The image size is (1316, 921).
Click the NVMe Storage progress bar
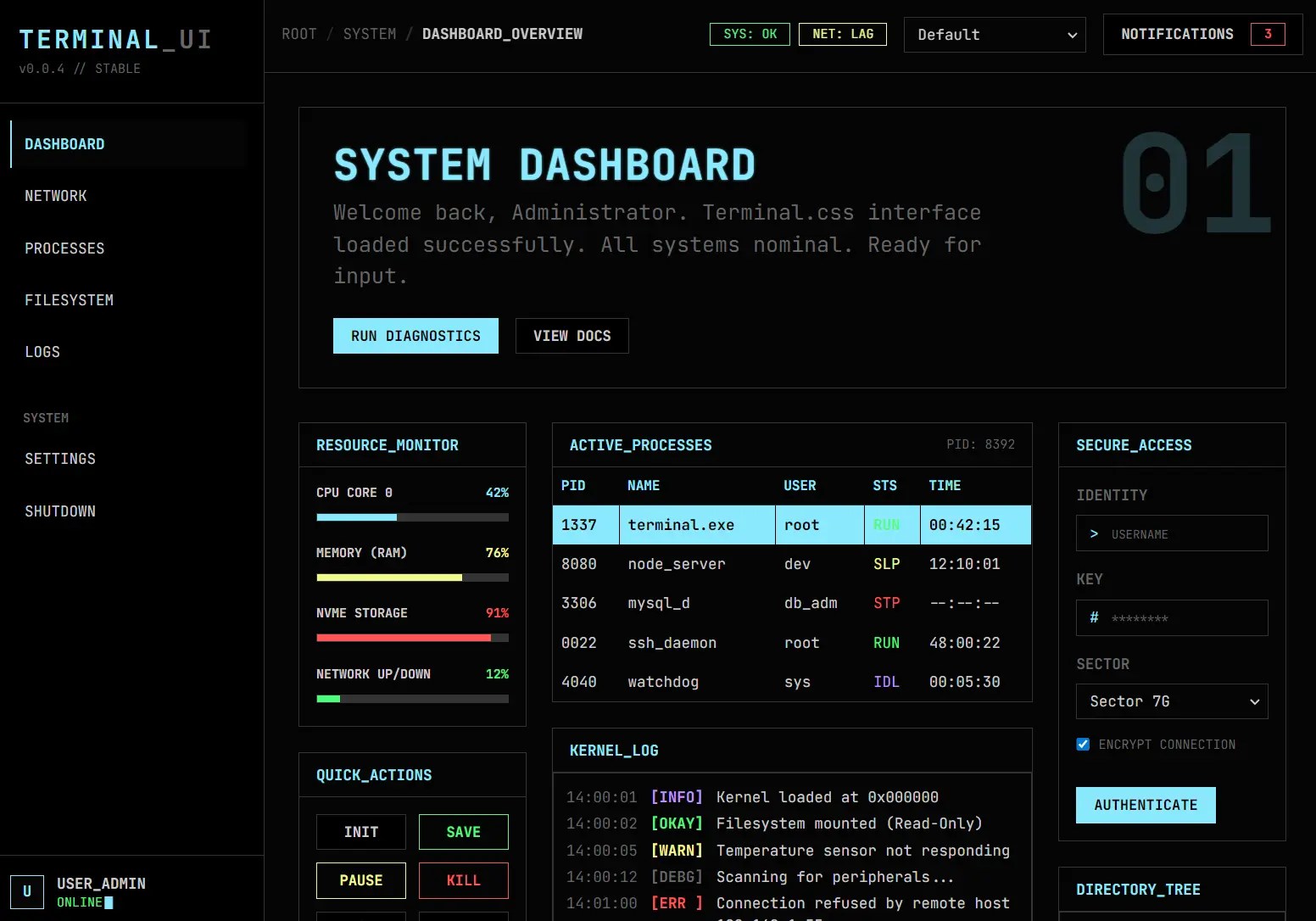click(x=412, y=638)
